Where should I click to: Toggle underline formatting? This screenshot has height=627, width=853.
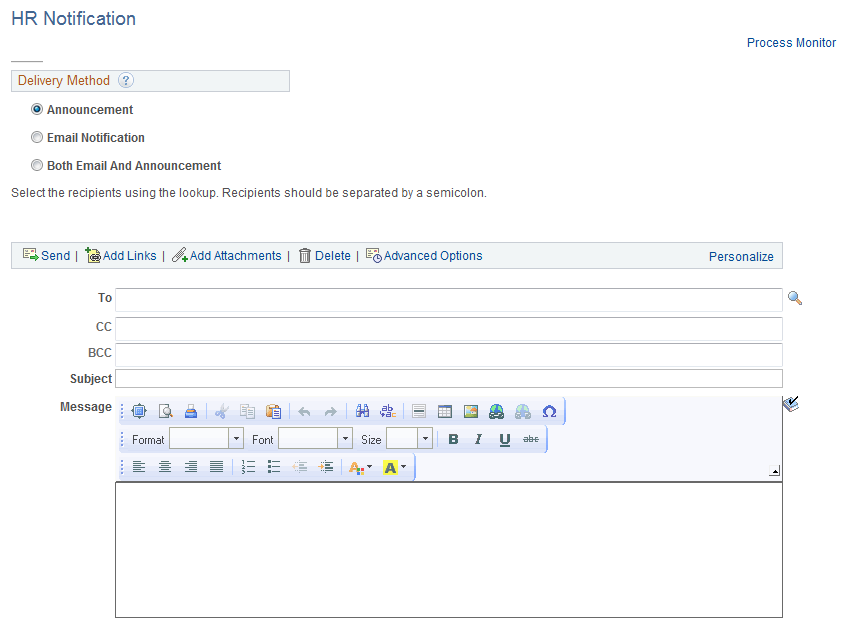pyautogui.click(x=505, y=439)
